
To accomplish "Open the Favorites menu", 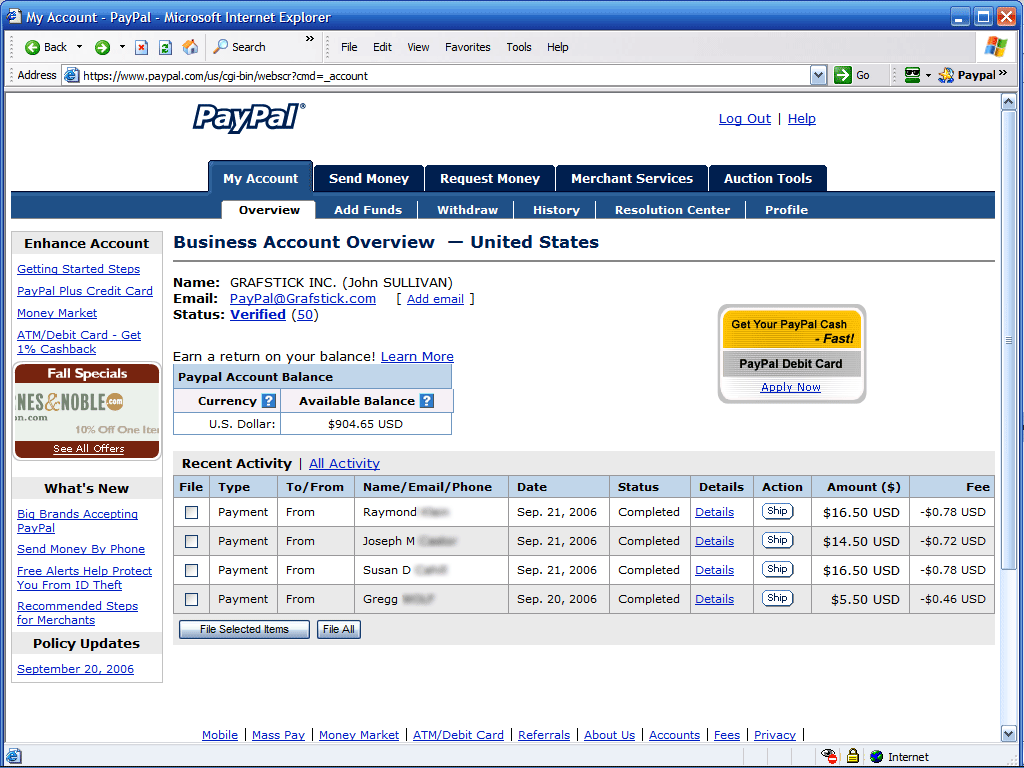I will [x=467, y=47].
